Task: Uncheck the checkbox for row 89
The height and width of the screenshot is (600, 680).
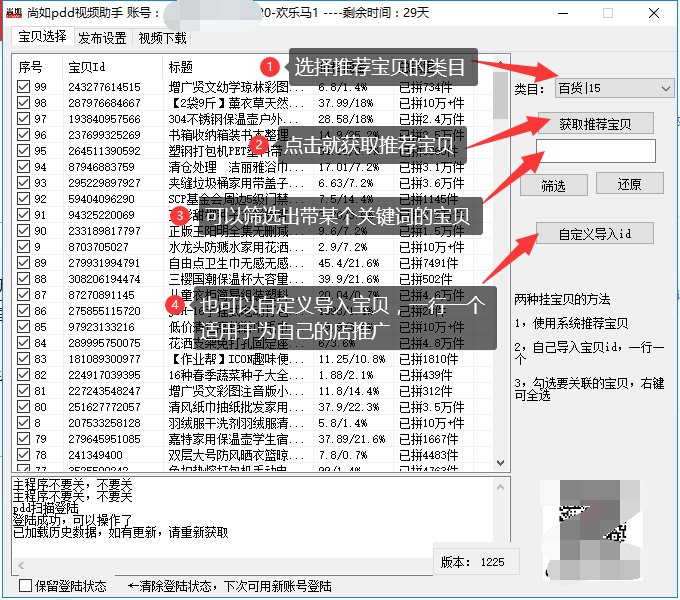Action: pyautogui.click(x=23, y=263)
